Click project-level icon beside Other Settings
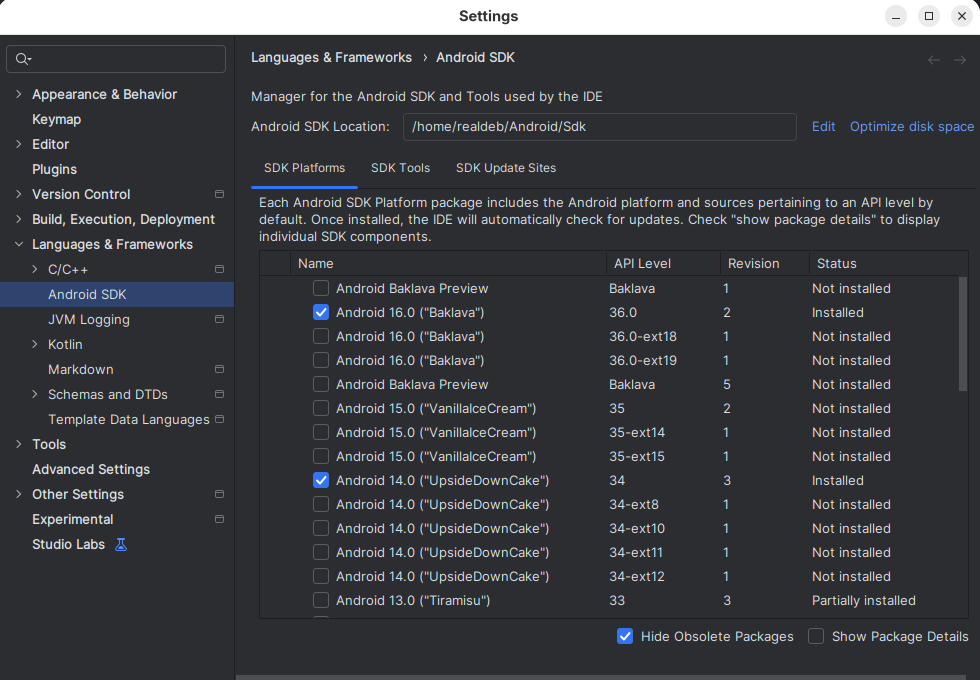Screen dimensions: 980x680 [219, 494]
